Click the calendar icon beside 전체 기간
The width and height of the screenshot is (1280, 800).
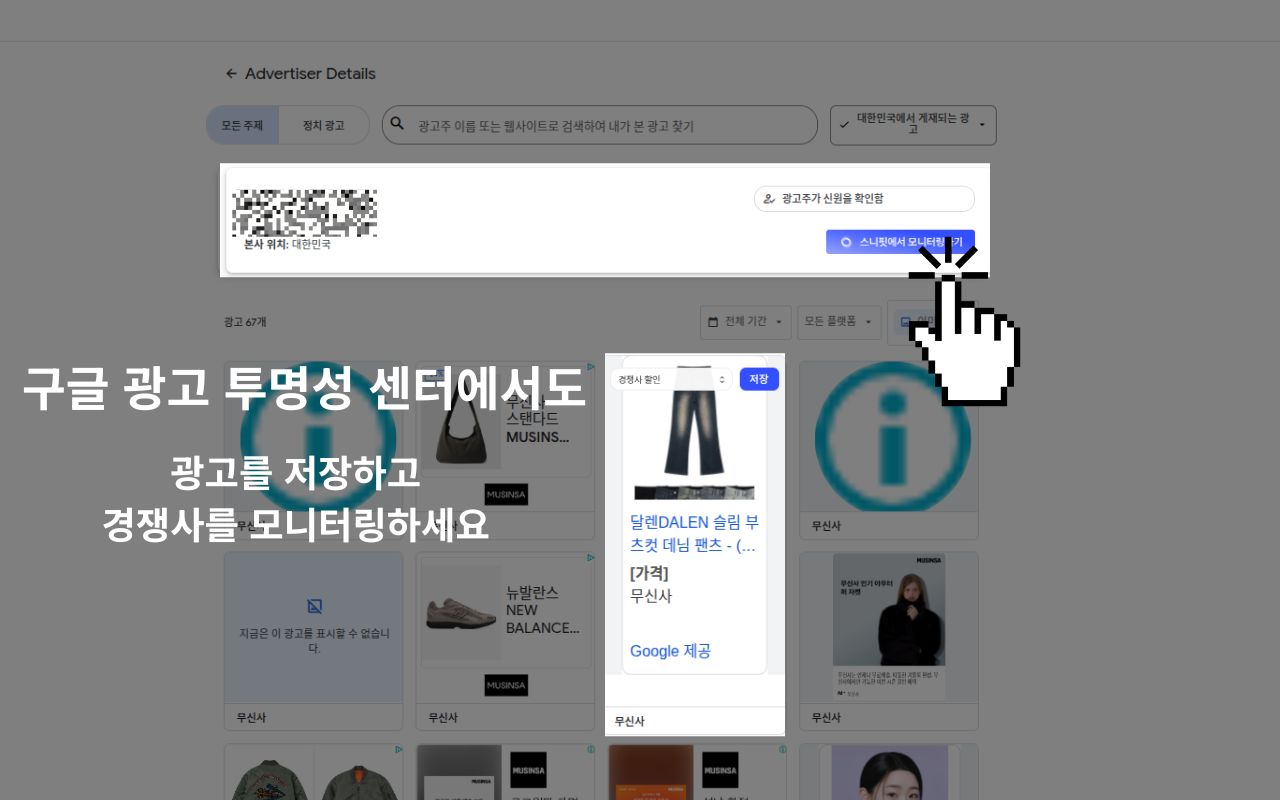(713, 322)
